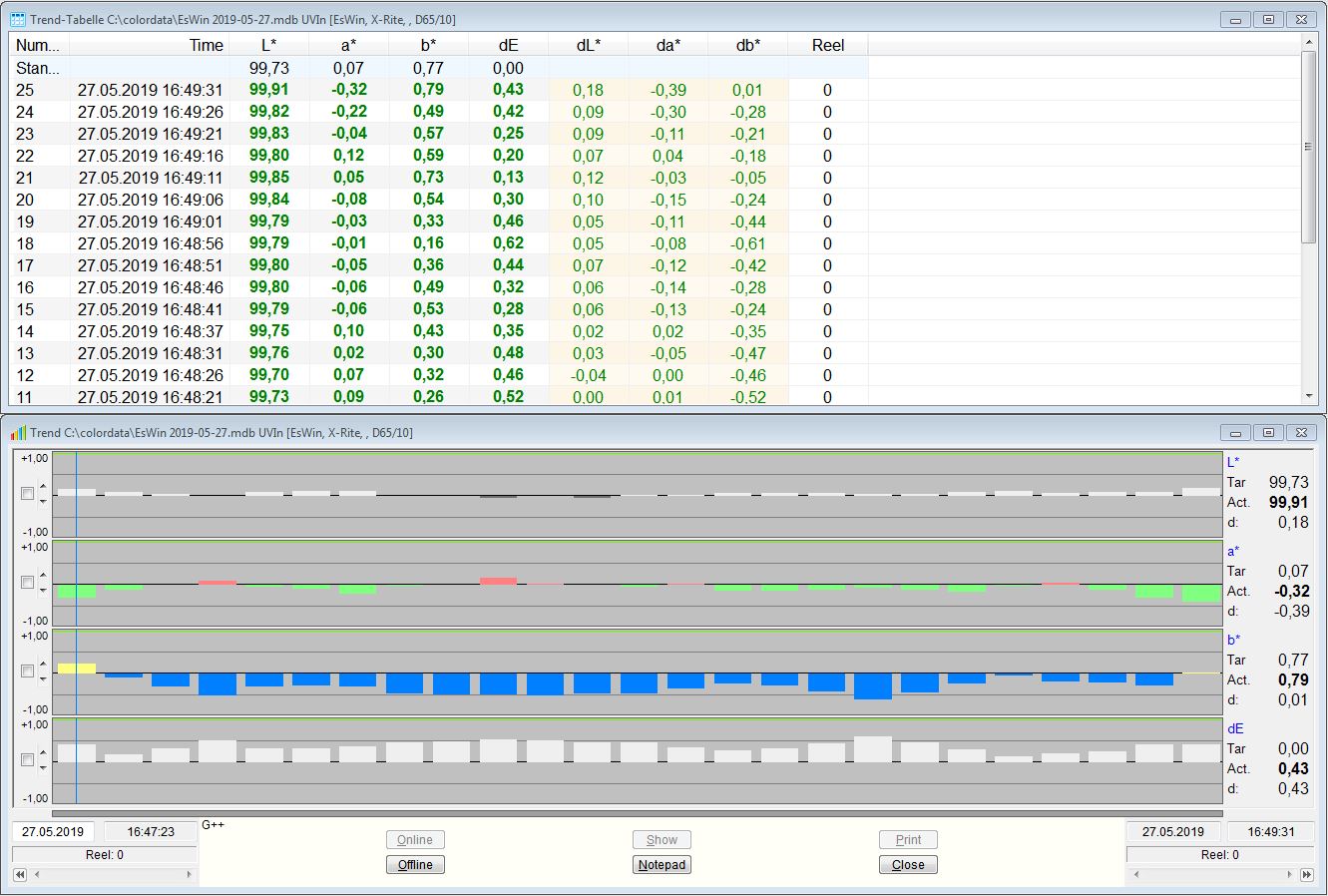Screen dimensions: 1328x896
Task: Jump to last measurement with fast-forward icon
Action: click(1307, 874)
